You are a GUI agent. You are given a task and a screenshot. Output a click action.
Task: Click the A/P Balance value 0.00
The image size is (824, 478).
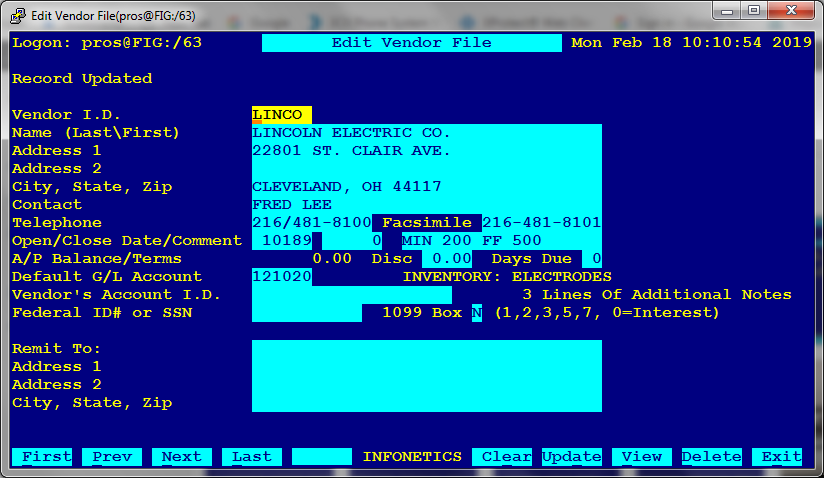tap(332, 258)
